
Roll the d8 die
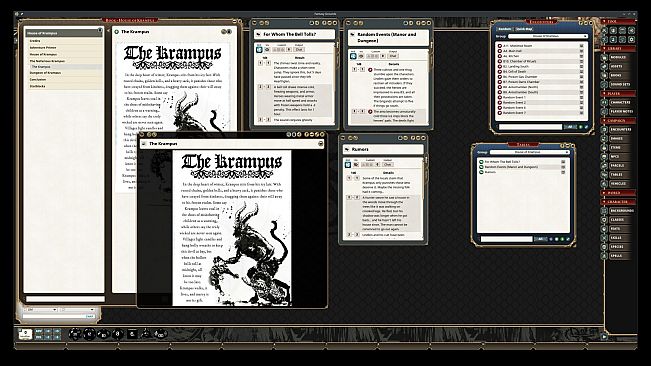(117, 334)
